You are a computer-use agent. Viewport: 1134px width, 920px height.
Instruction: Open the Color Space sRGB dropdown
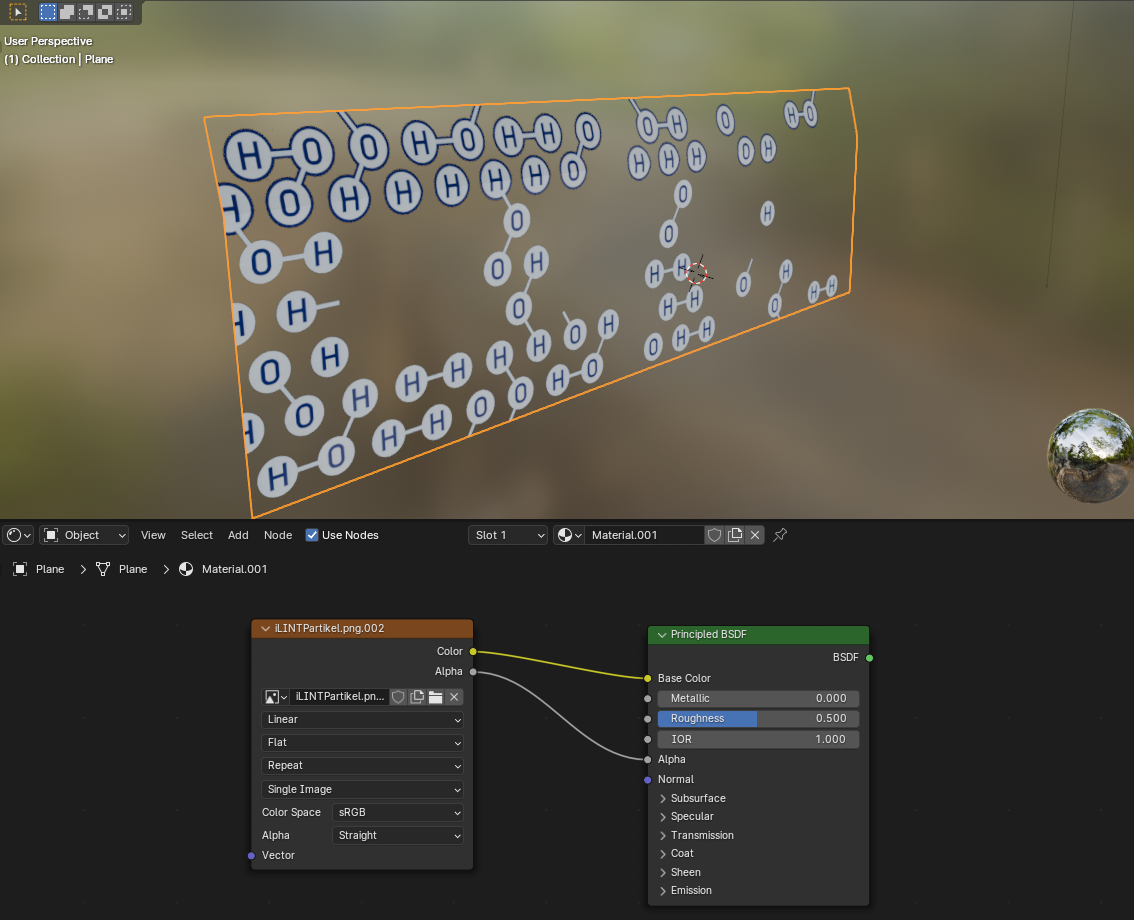tap(398, 812)
